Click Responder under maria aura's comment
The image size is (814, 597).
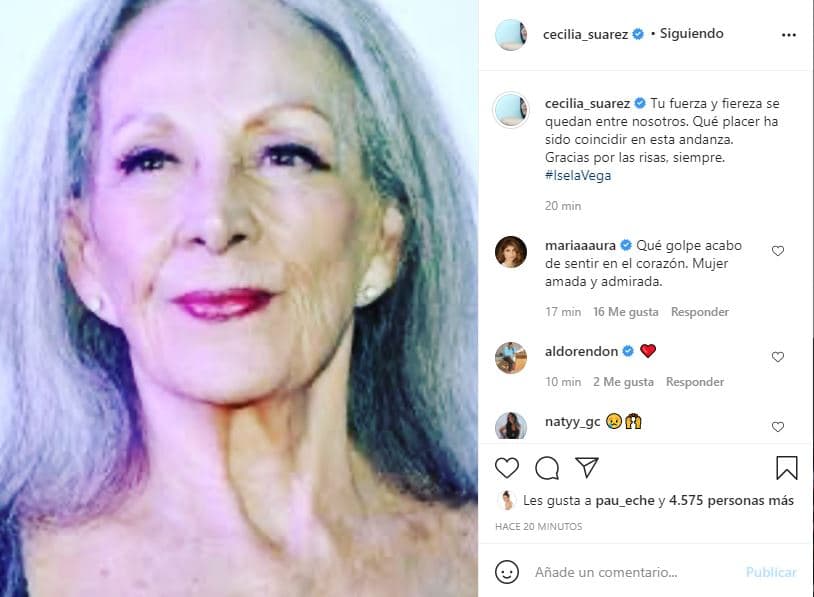tap(700, 311)
